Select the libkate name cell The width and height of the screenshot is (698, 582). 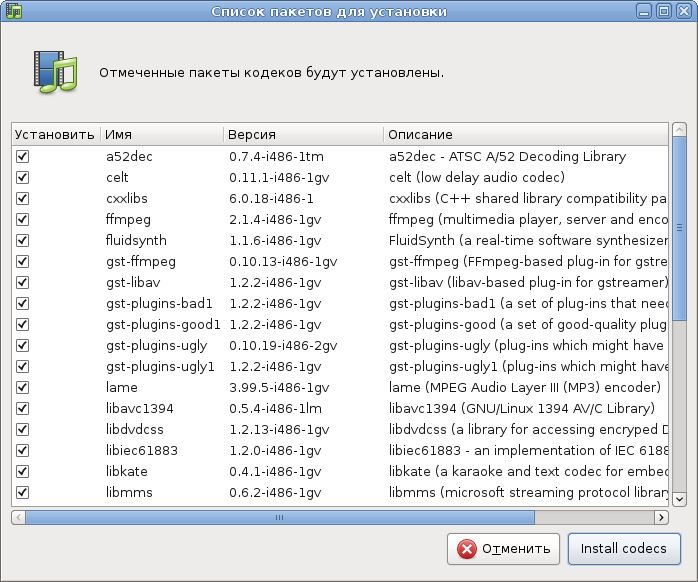click(126, 471)
